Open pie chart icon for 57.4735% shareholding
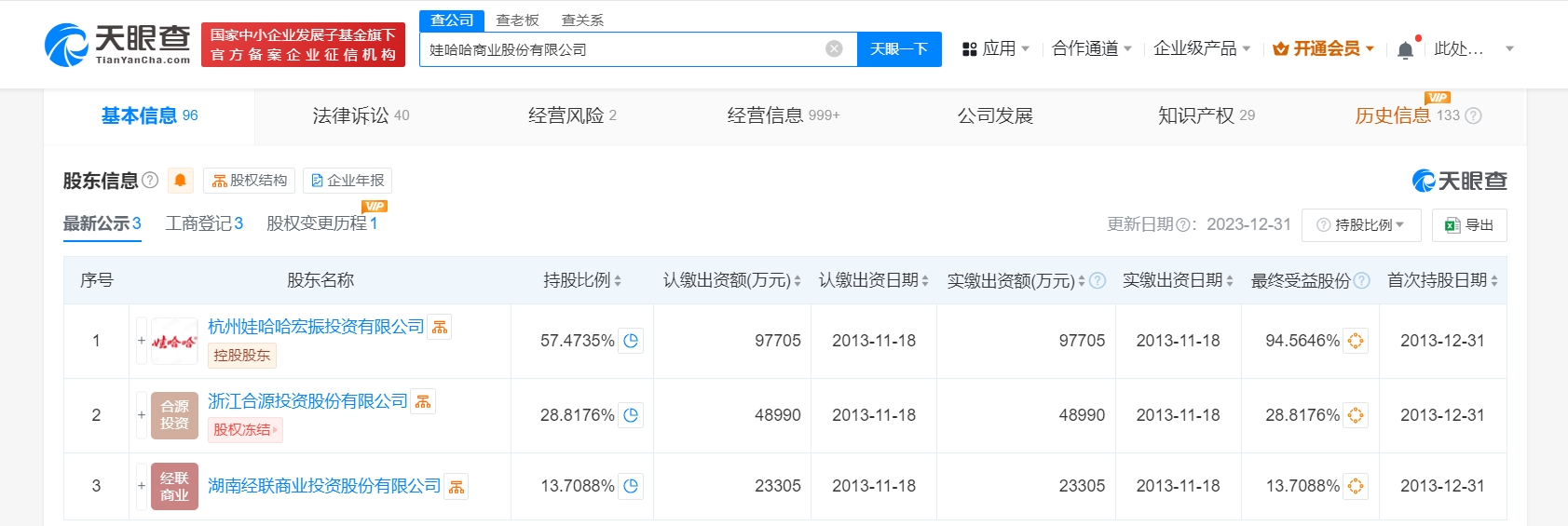The image size is (1568, 526). (x=631, y=341)
